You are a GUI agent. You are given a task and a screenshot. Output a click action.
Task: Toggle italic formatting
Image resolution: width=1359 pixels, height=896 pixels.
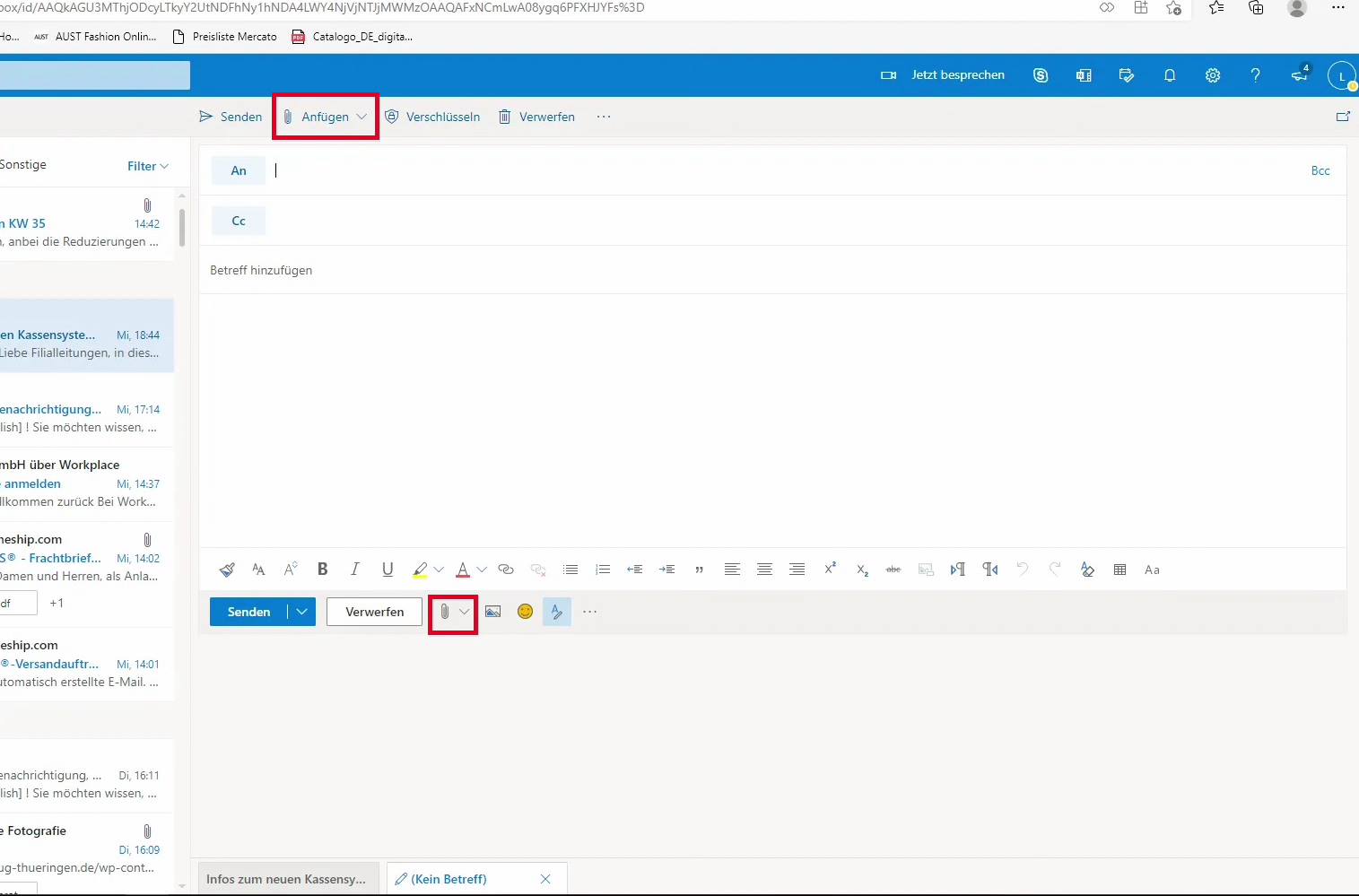tap(355, 570)
